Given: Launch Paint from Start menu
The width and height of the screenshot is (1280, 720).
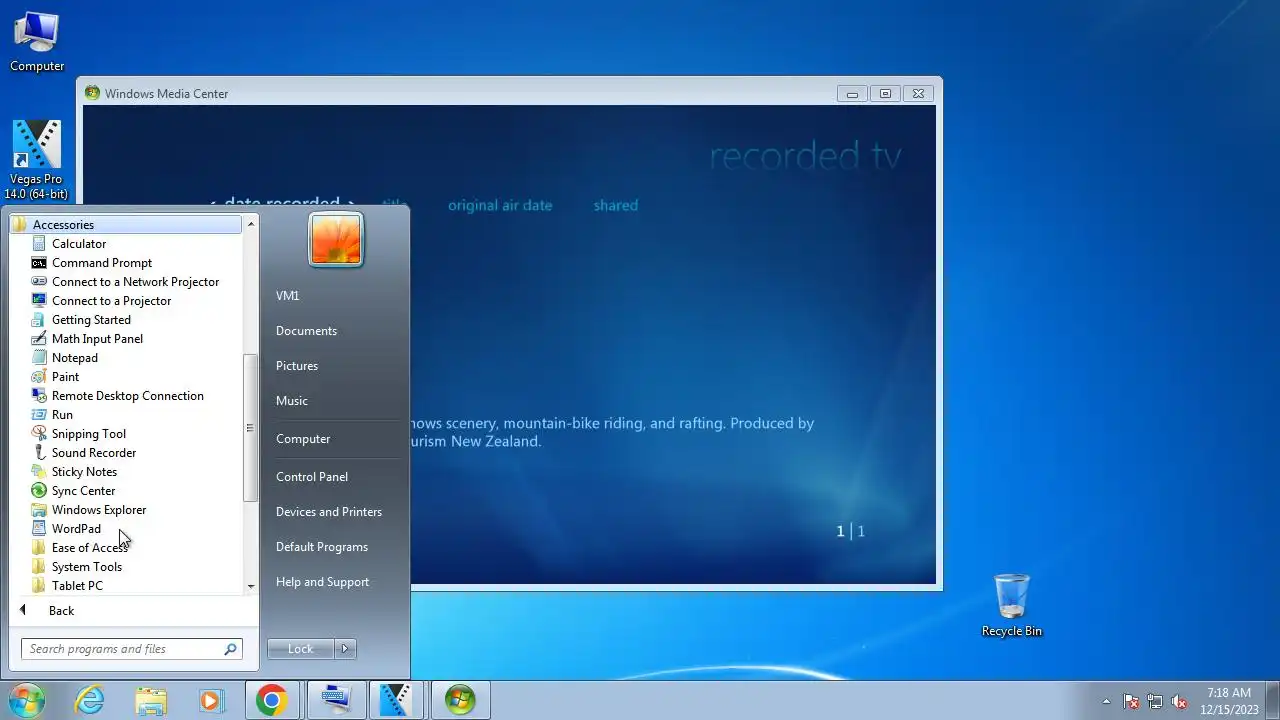Looking at the screenshot, I should tap(65, 377).
